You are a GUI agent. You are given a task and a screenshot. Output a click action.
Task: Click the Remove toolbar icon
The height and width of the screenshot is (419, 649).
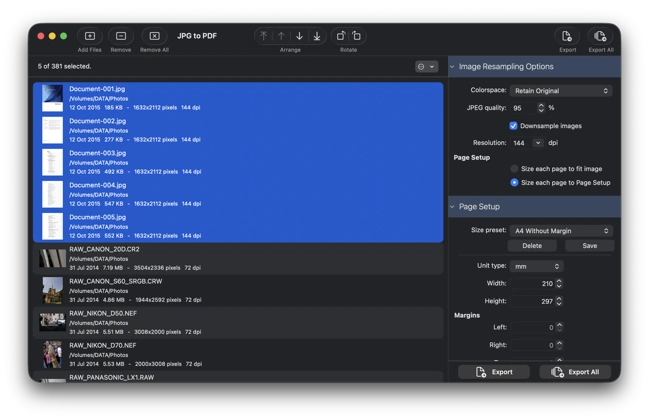121,36
